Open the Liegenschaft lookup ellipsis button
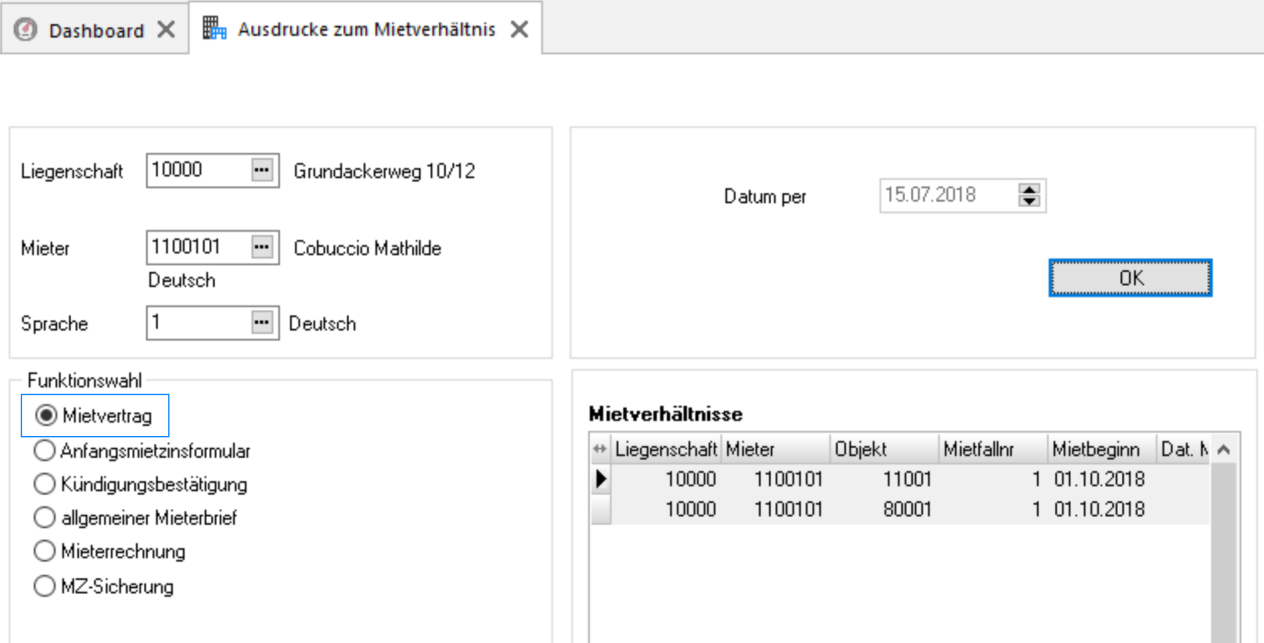Viewport: 1264px width, 643px height. (x=262, y=171)
